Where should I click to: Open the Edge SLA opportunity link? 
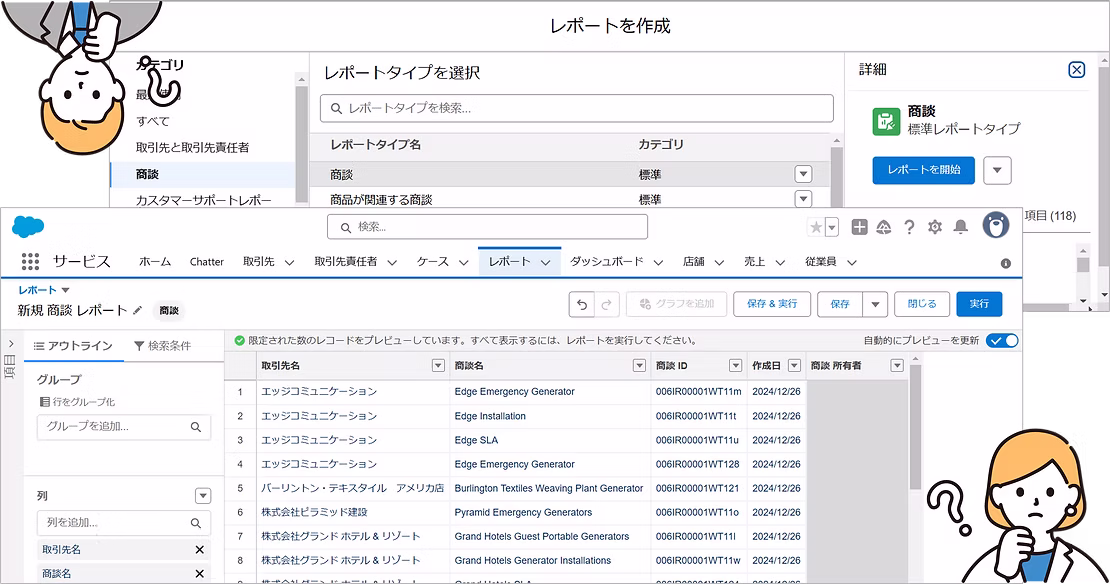[476, 440]
